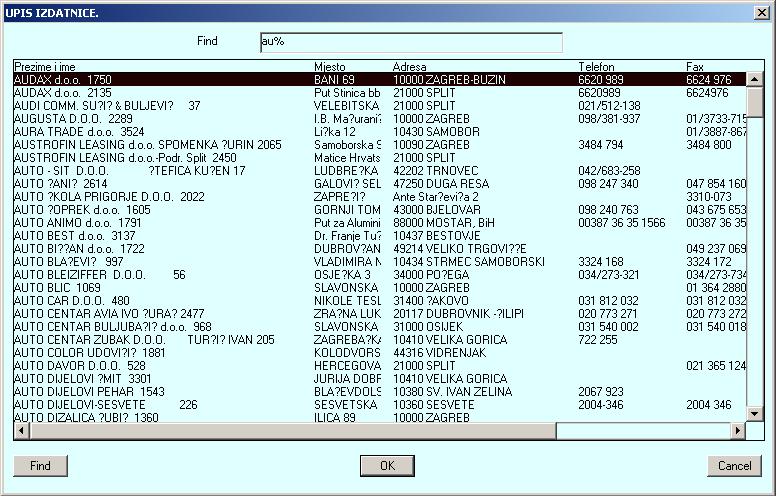Focus the Find text field containing au%
This screenshot has height=496, width=776.
coord(411,42)
